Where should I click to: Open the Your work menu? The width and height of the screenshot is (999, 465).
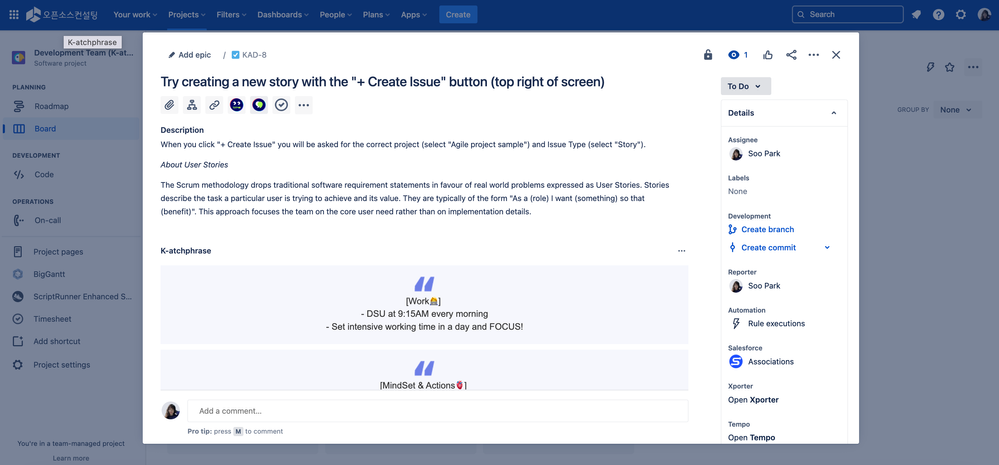click(133, 15)
